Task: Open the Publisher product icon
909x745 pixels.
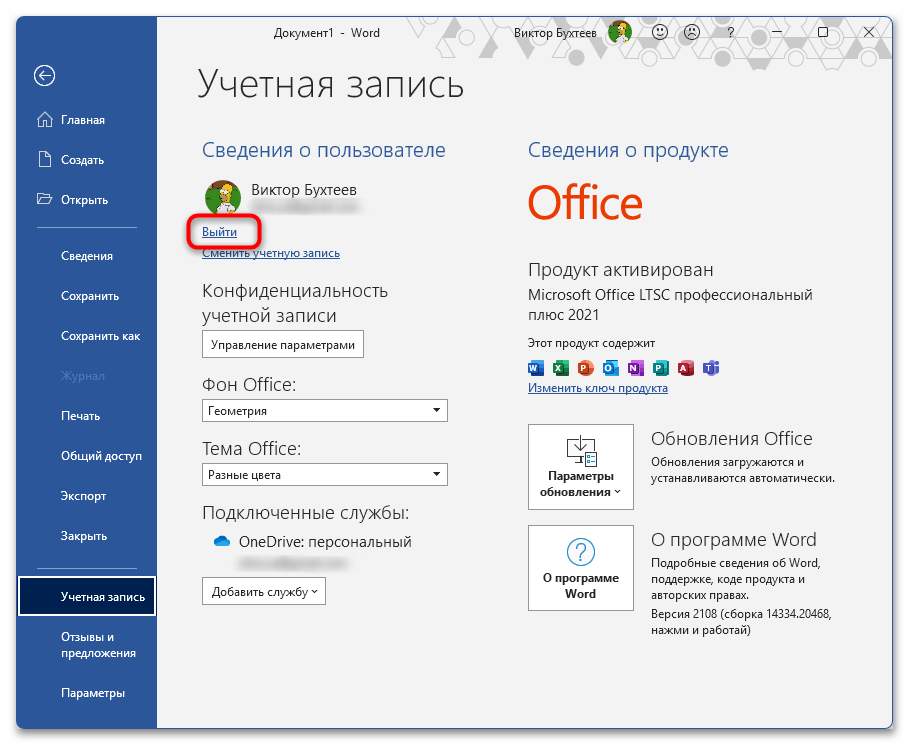Action: 661,368
